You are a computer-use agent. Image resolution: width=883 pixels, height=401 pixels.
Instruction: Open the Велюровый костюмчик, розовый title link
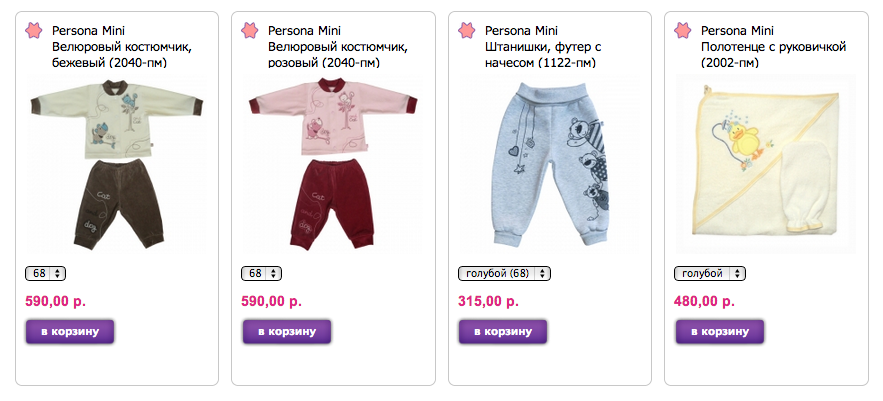pyautogui.click(x=338, y=55)
